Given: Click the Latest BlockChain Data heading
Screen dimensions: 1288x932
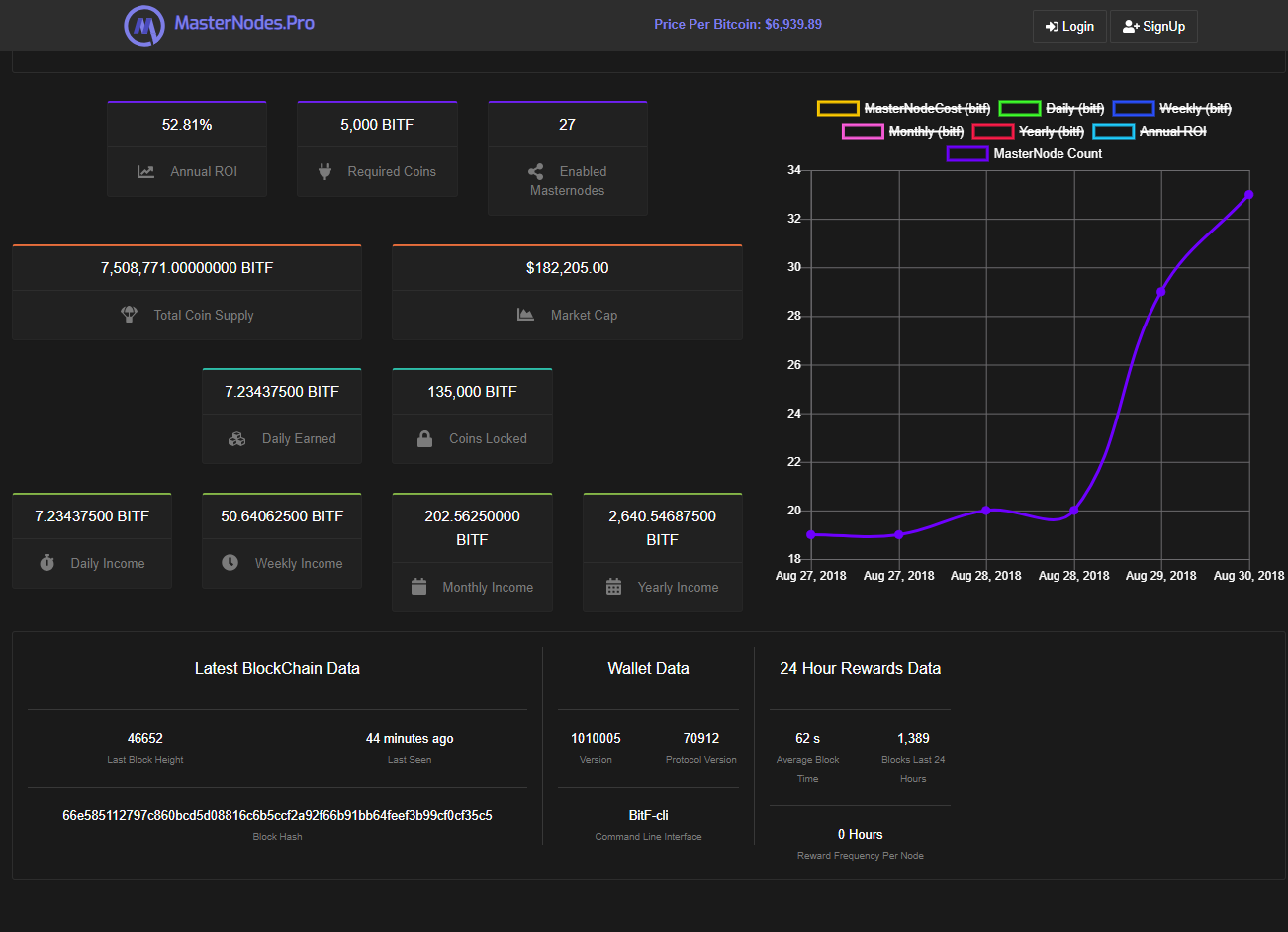Looking at the screenshot, I should click(277, 668).
